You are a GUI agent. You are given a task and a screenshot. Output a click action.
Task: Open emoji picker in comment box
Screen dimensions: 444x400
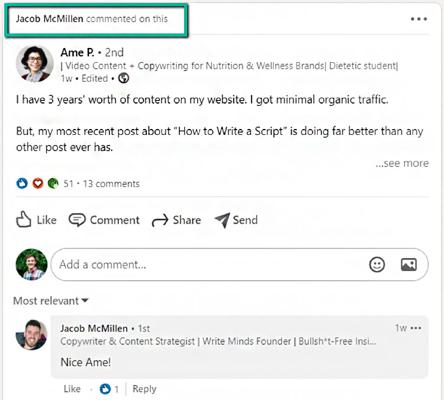(x=377, y=265)
